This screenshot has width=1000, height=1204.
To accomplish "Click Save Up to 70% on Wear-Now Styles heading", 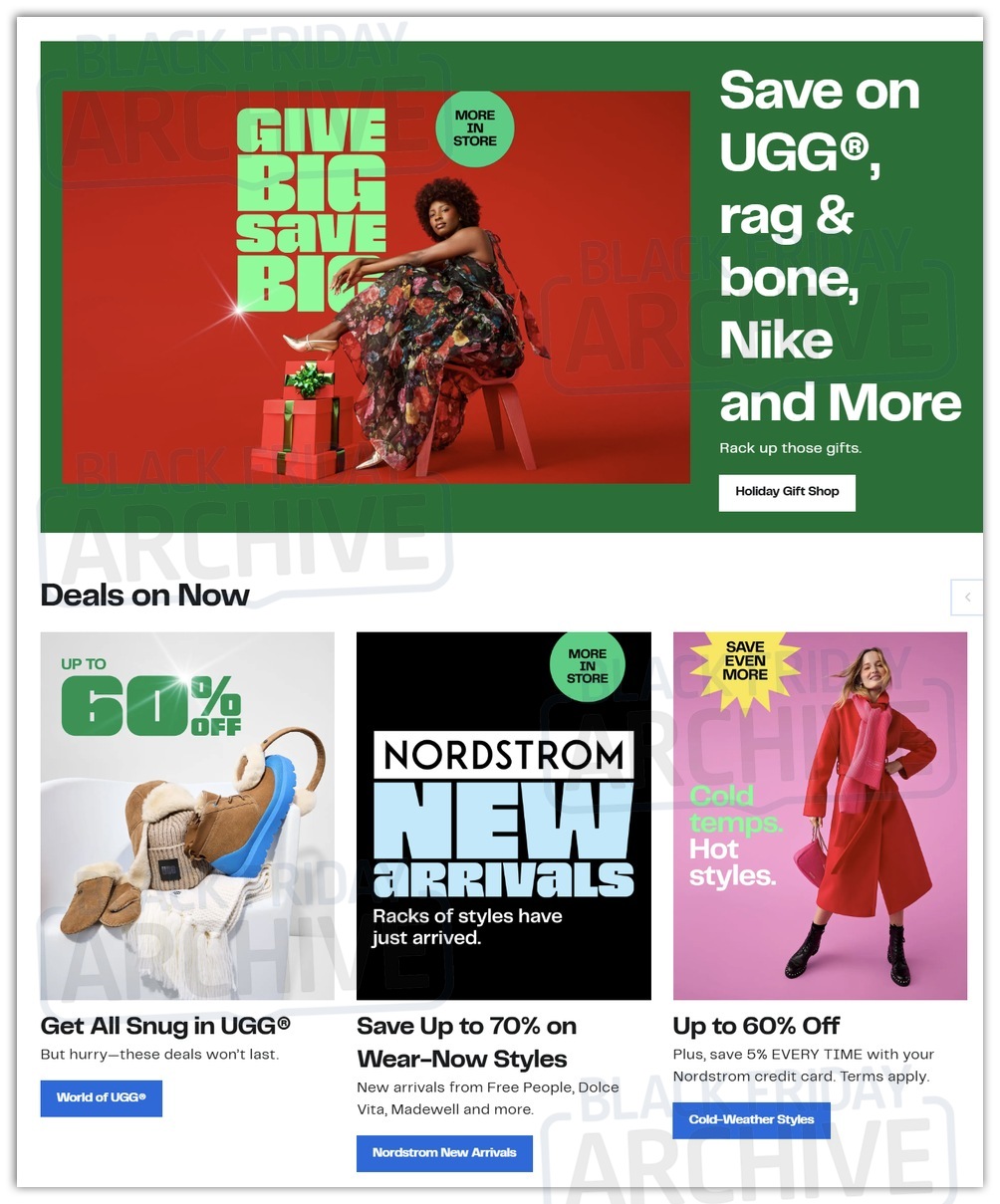I will click(466, 1043).
